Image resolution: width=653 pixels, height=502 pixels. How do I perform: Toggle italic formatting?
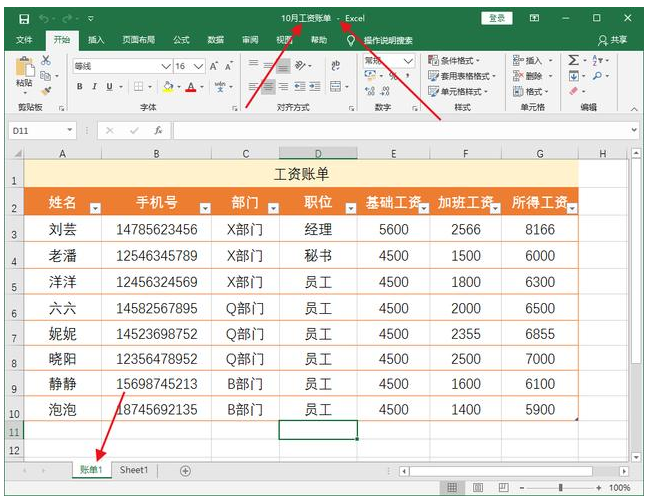tap(94, 87)
